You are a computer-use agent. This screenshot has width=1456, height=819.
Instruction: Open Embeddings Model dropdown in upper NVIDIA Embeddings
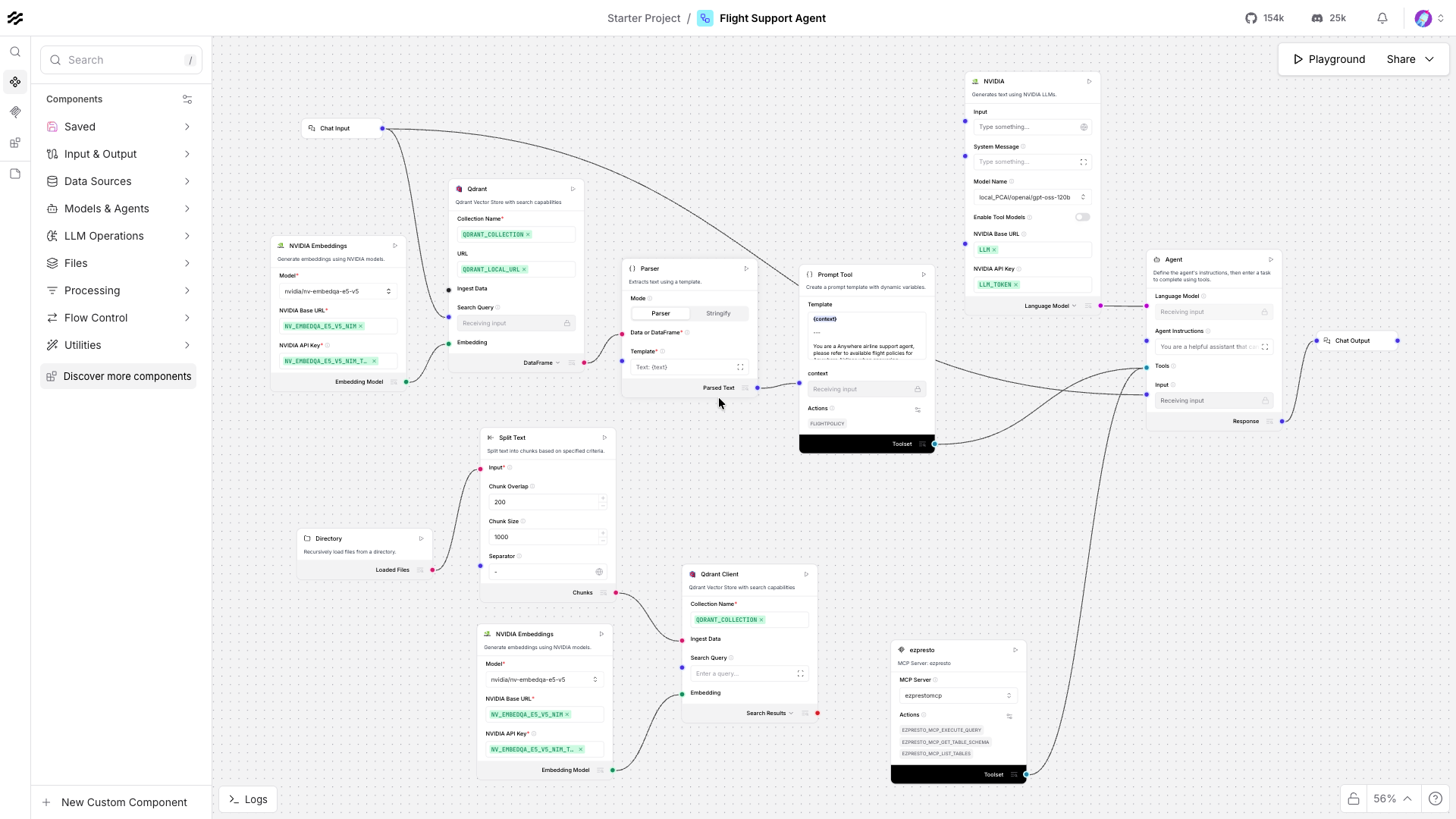[337, 291]
